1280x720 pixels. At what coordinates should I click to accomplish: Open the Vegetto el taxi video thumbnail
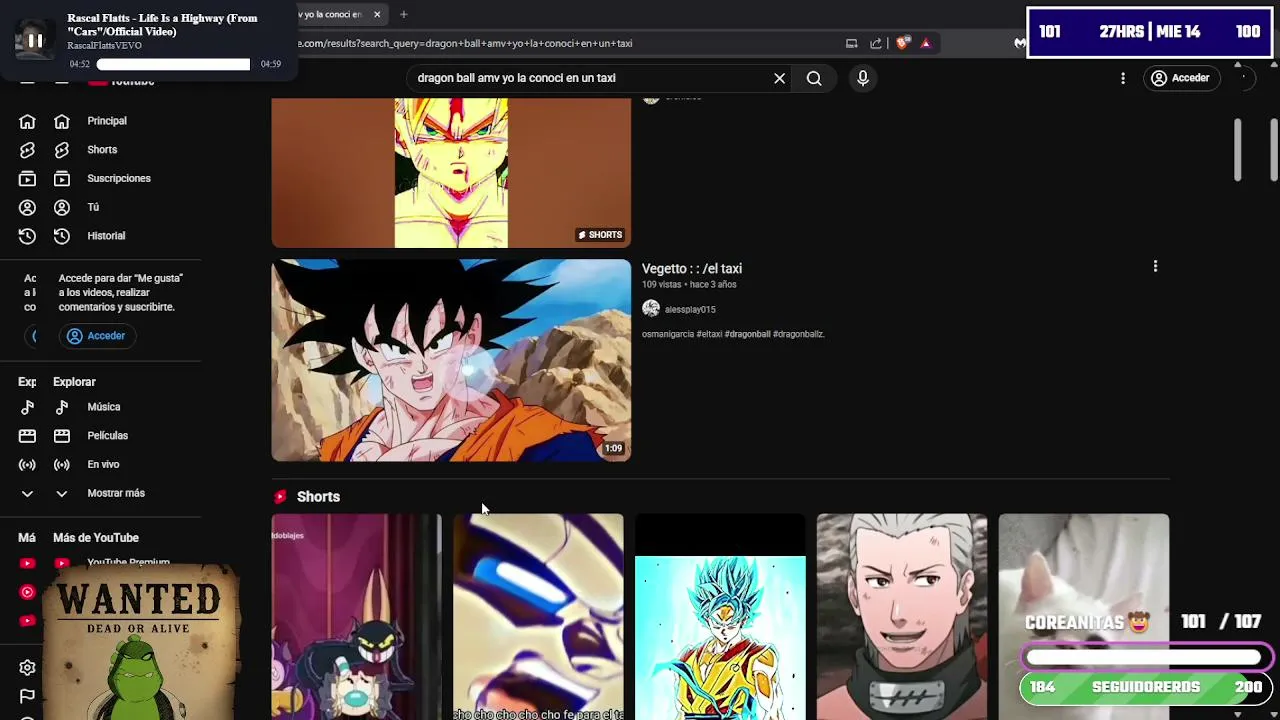point(451,360)
